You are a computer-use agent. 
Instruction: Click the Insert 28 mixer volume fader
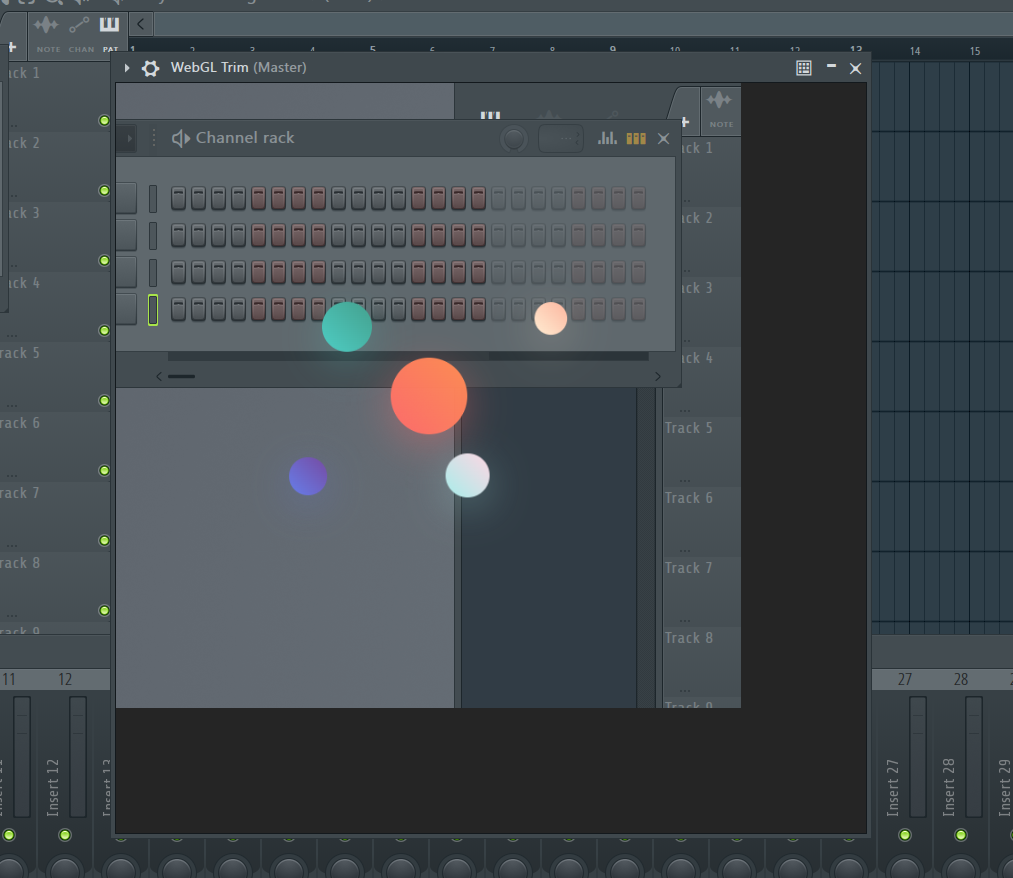click(974, 757)
